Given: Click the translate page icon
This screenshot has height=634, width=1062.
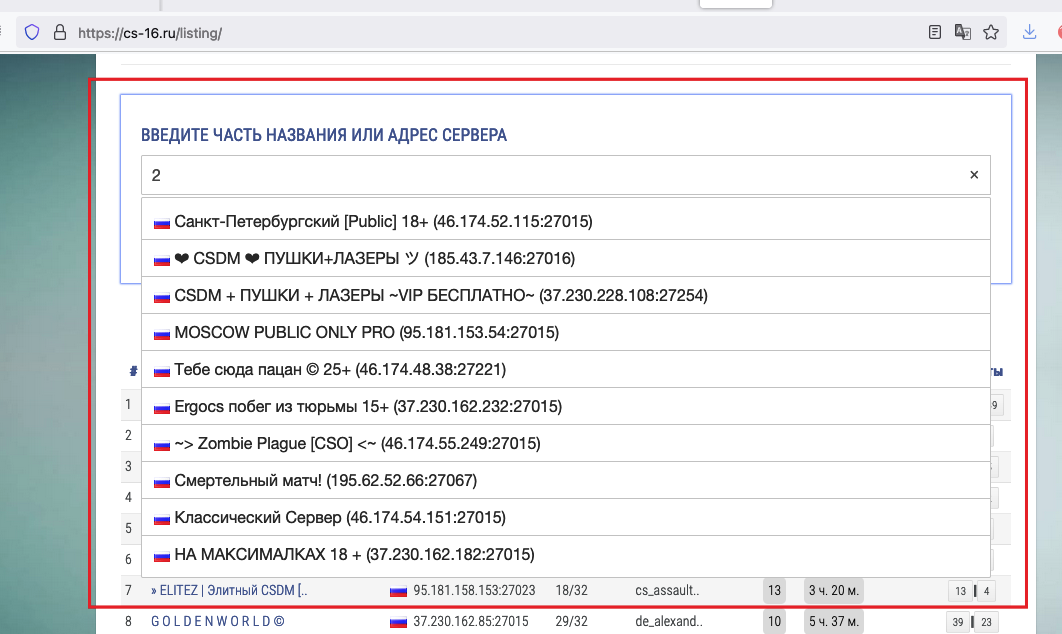Looking at the screenshot, I should pyautogui.click(x=962, y=32).
